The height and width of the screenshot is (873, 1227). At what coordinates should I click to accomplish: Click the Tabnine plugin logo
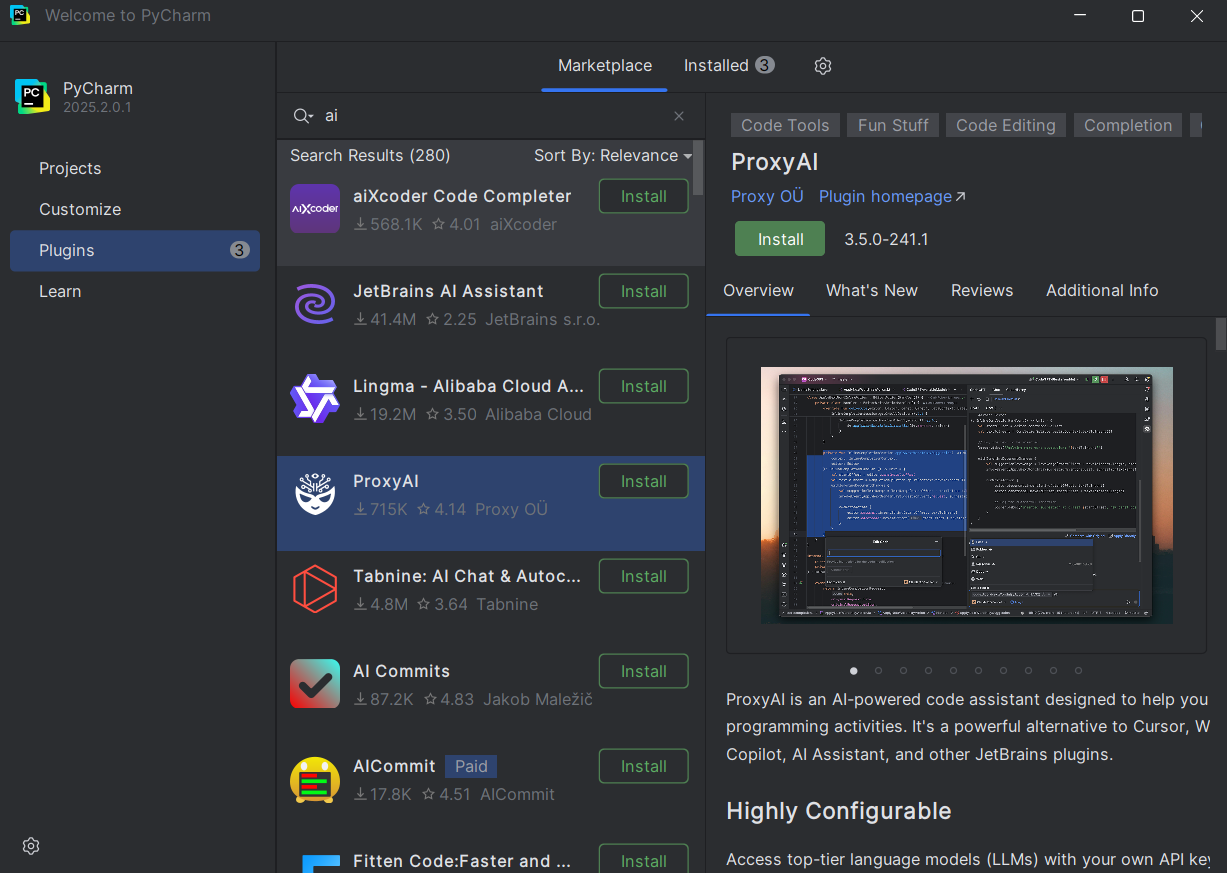315,589
